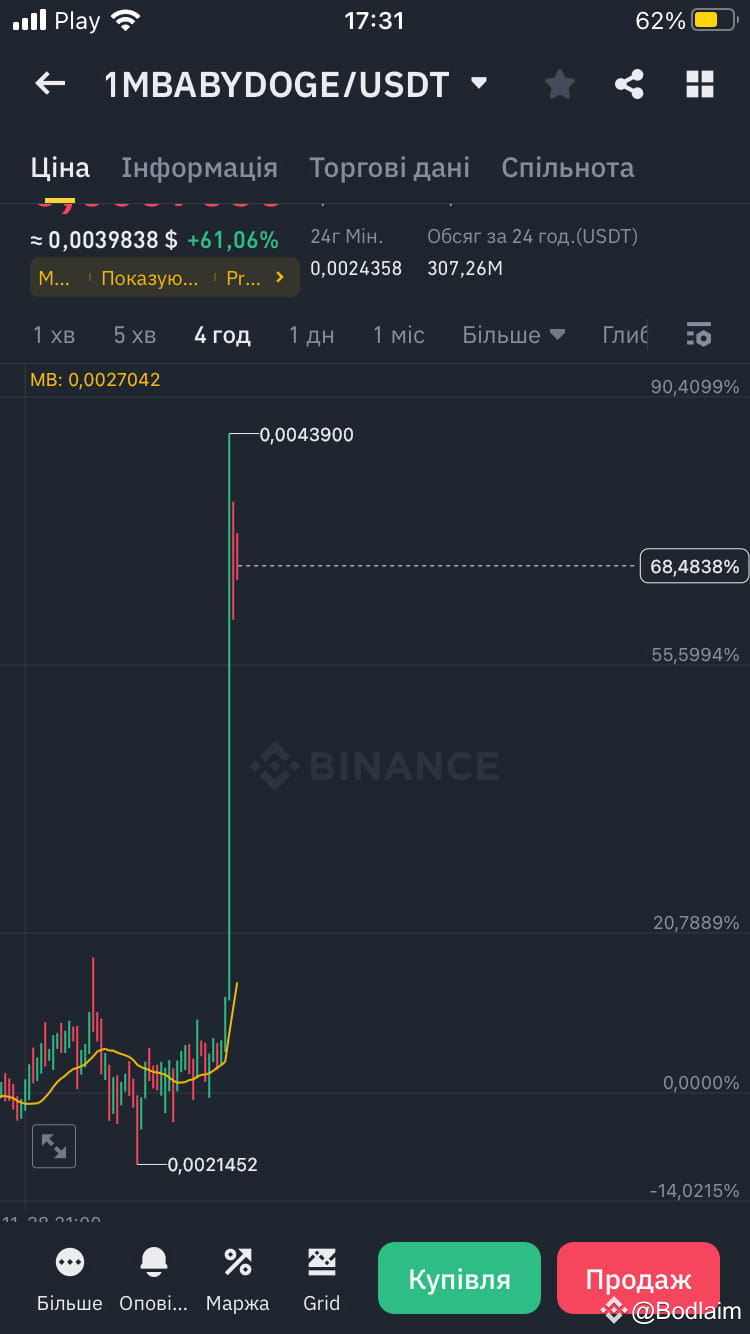Select the 1 дн timeframe
750x1334 pixels.
[312, 335]
